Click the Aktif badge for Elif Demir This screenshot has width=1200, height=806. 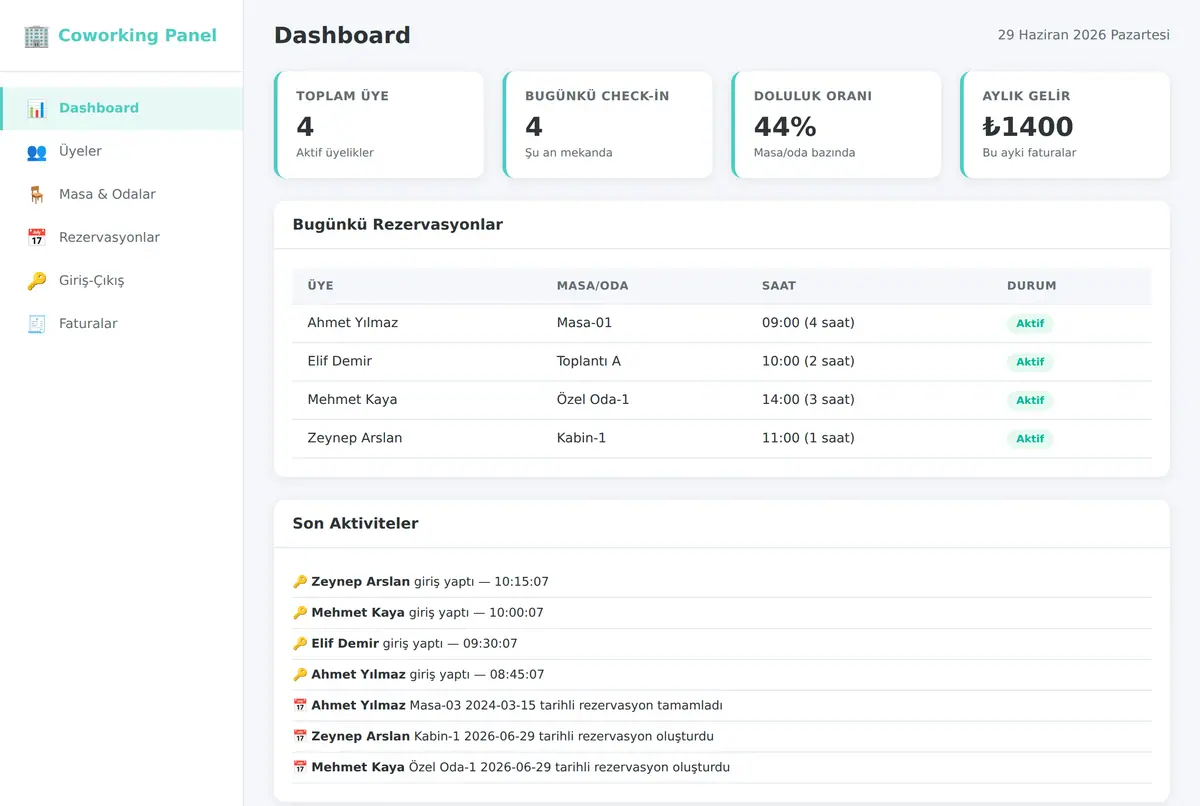1030,362
